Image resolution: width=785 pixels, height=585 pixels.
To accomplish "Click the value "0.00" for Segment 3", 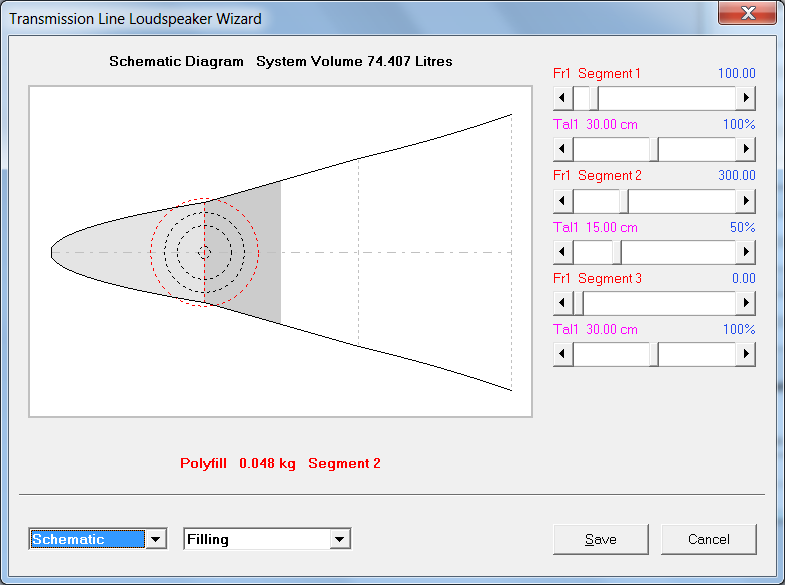I will pos(743,278).
